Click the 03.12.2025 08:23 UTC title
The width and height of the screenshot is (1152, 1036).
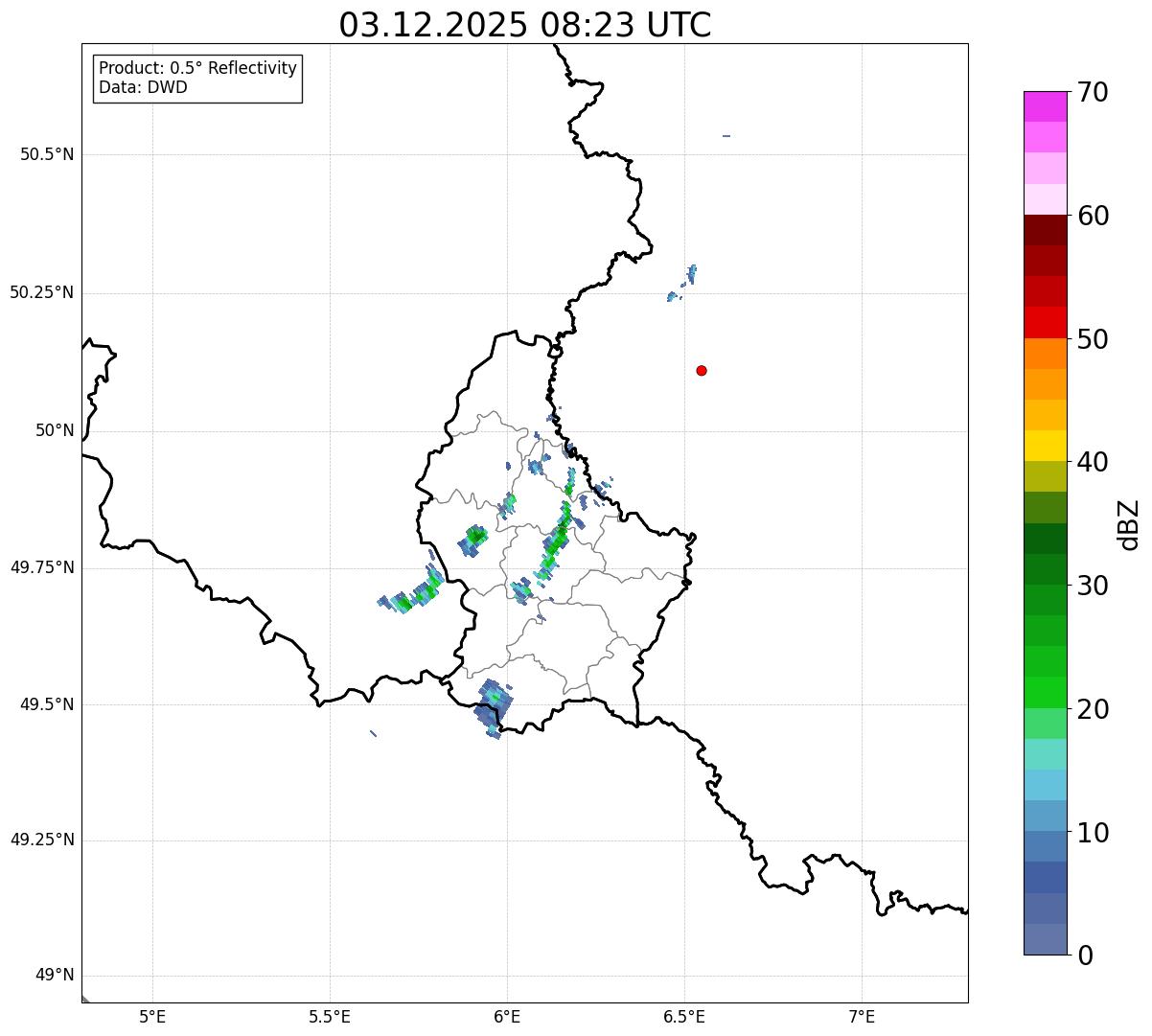pyautogui.click(x=525, y=25)
